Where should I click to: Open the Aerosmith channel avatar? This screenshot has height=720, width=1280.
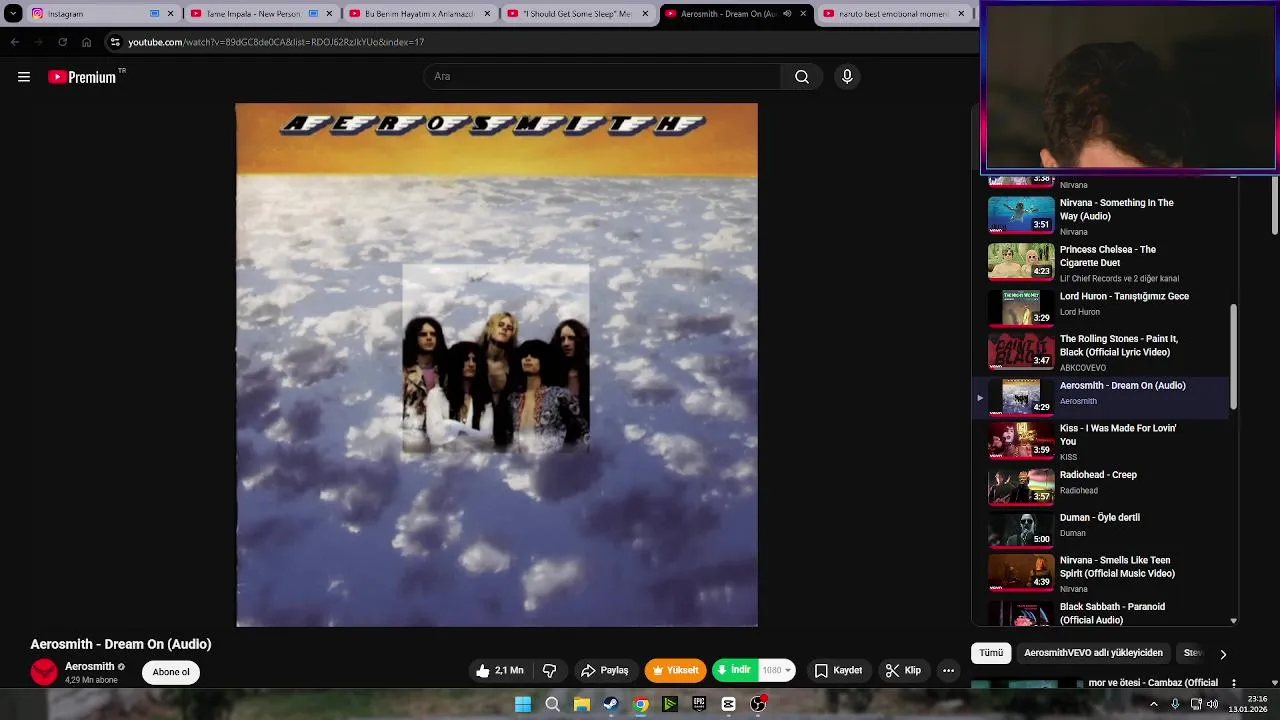tap(44, 672)
